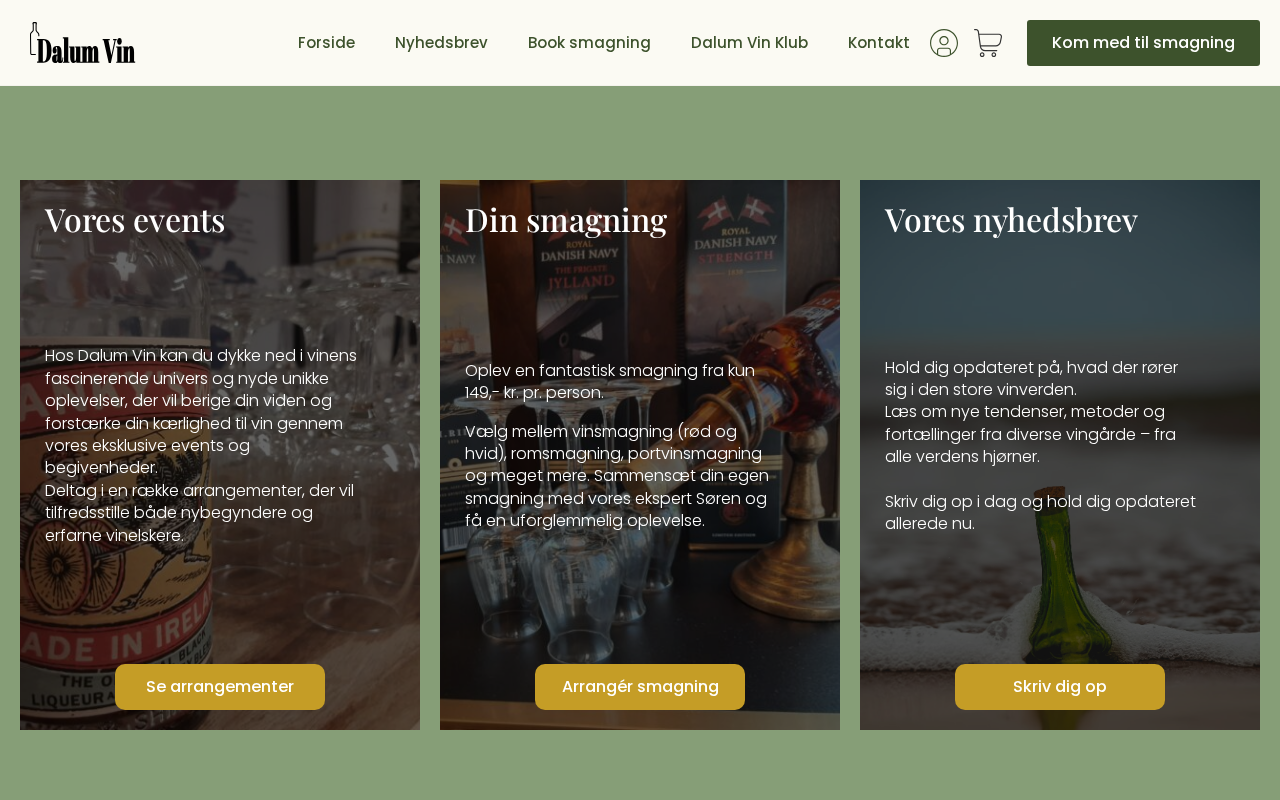This screenshot has height=800, width=1280.
Task: Click the Kom med til smagning button
Action: pyautogui.click(x=1143, y=43)
